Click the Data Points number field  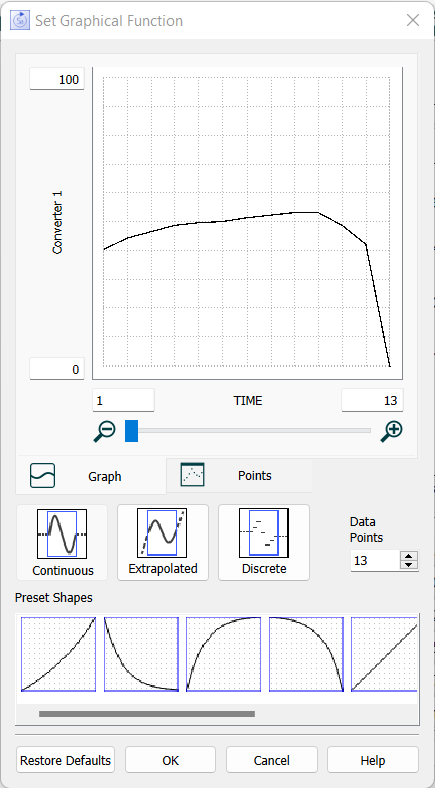(x=375, y=560)
